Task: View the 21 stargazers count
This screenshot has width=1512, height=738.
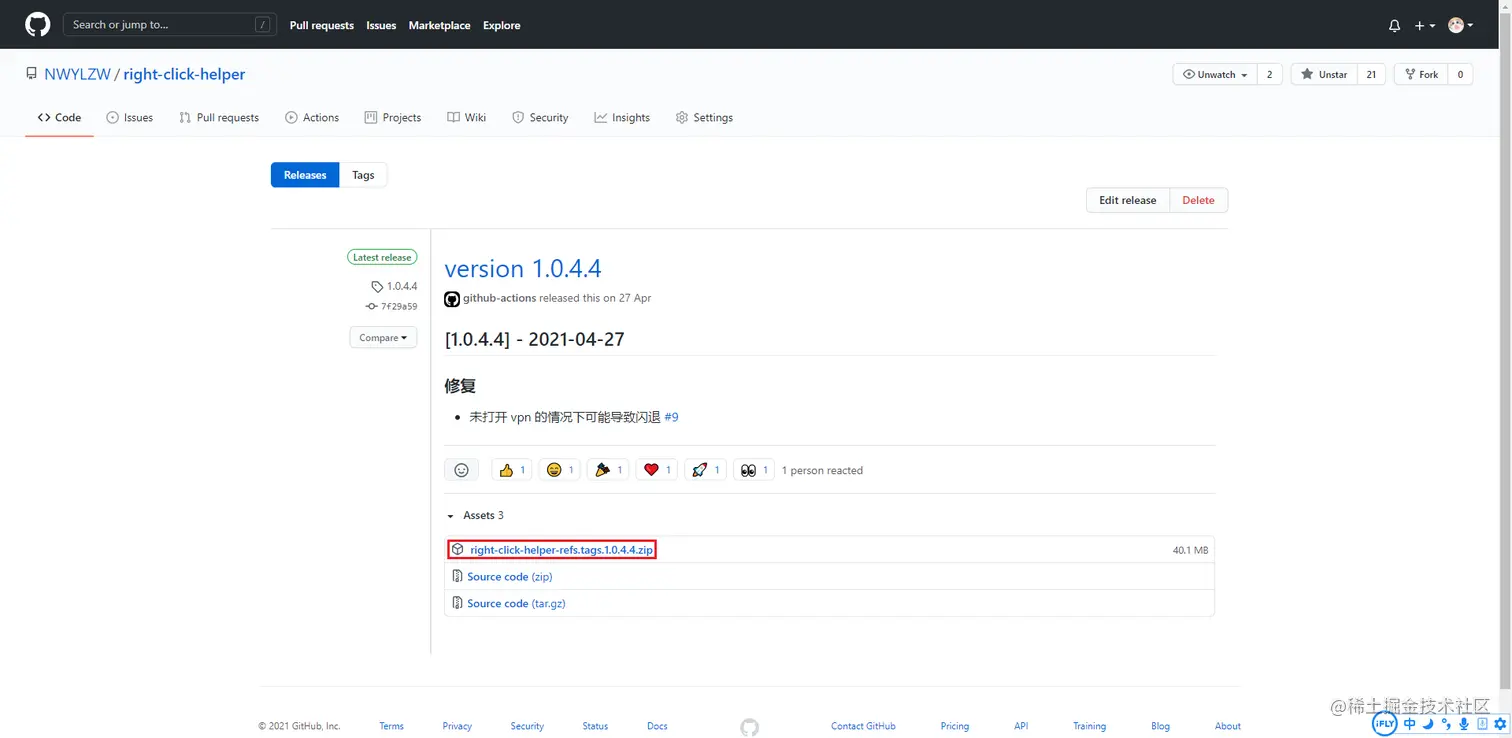Action: point(1371,75)
